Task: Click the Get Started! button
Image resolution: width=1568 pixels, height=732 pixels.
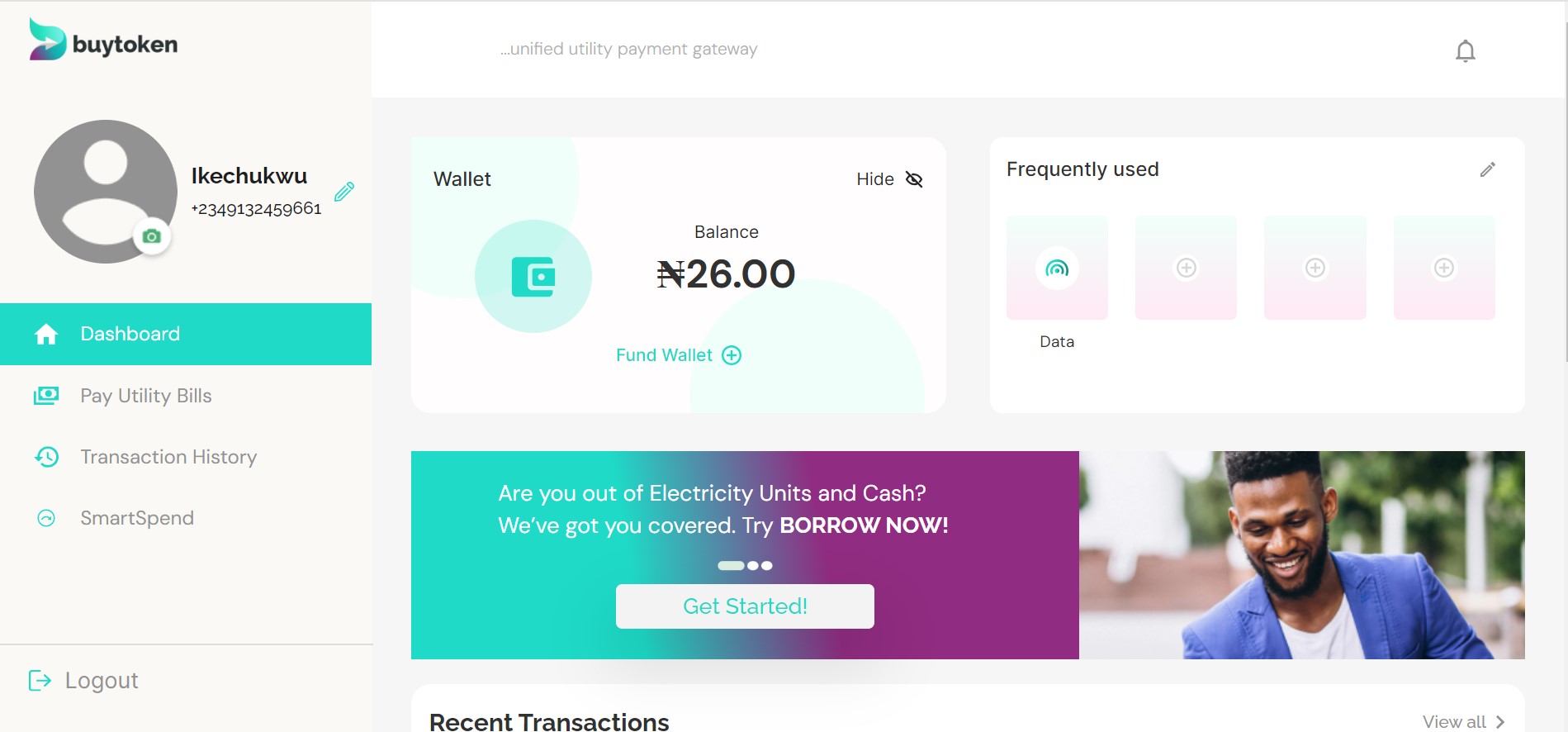Action: click(745, 606)
